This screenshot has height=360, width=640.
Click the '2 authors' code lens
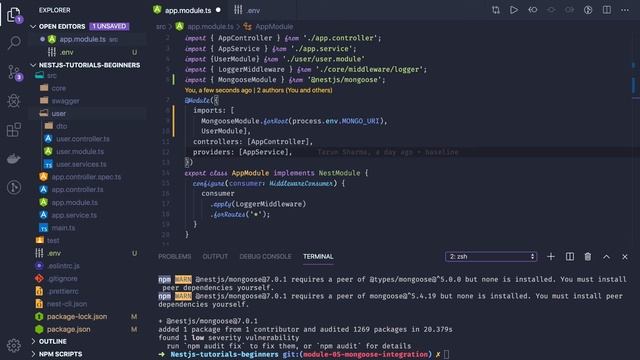point(294,90)
